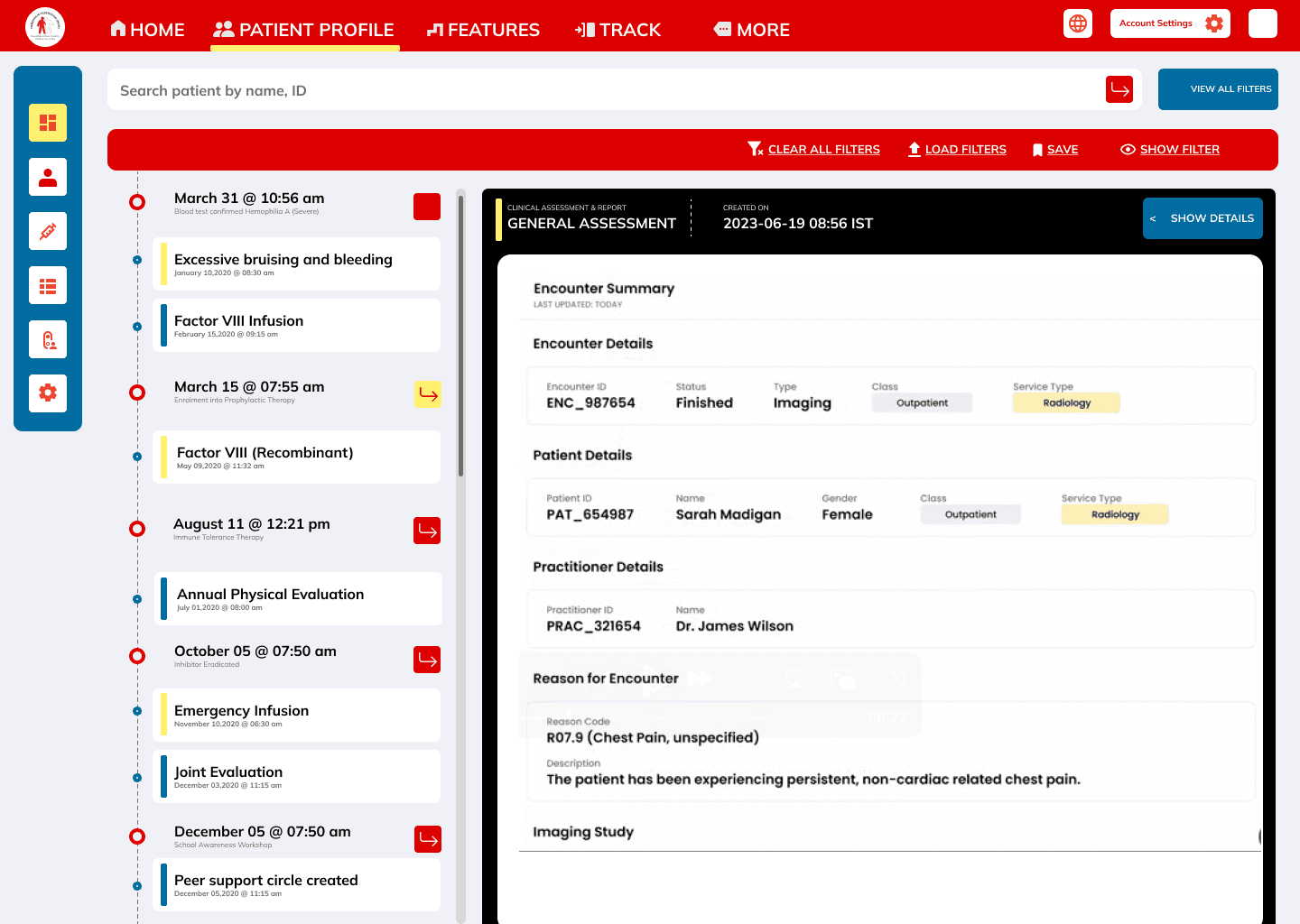Click the organization logo in the header
Screen dimensions: 1300x924
(x=45, y=26)
